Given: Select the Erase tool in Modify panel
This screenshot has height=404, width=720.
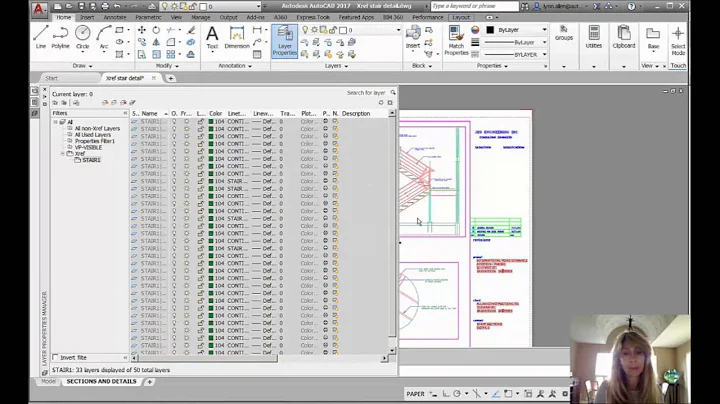Looking at the screenshot, I should coord(191,30).
